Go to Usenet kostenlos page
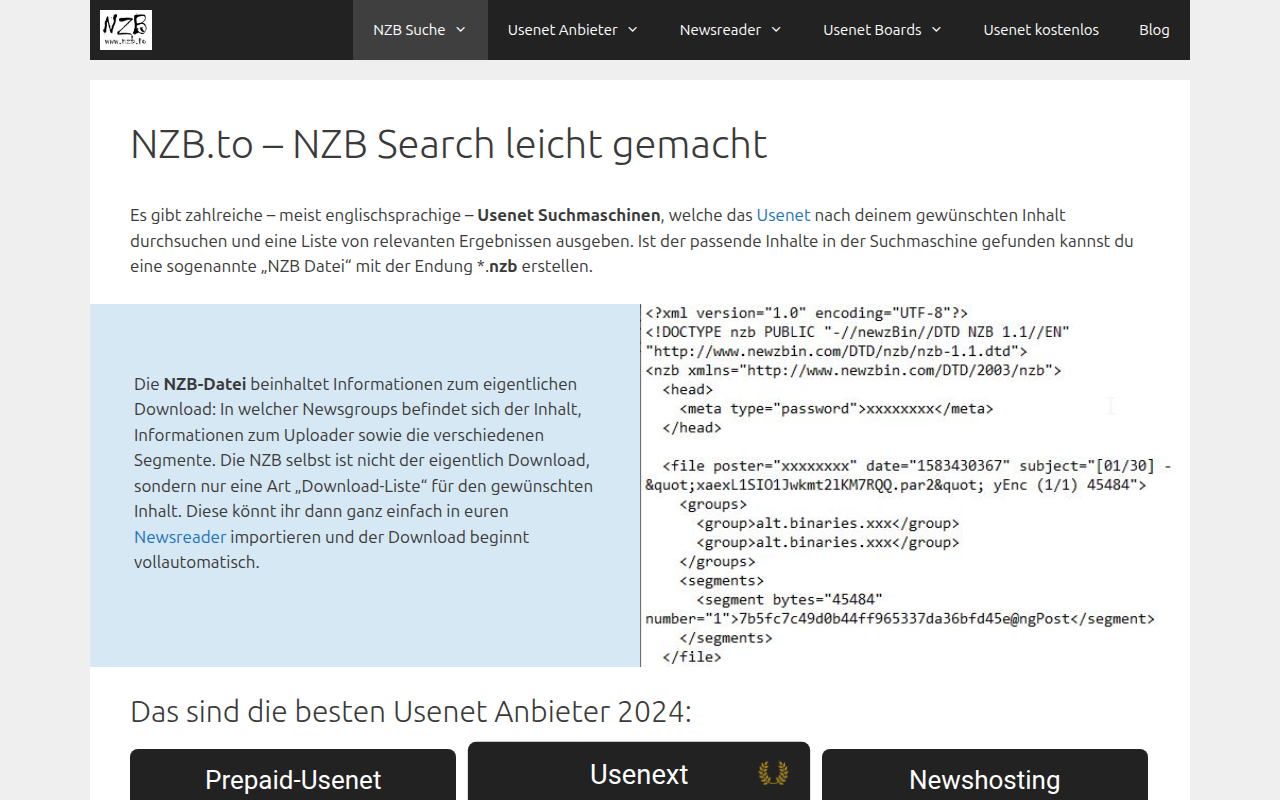Image resolution: width=1280 pixels, height=800 pixels. pyautogui.click(x=1041, y=30)
